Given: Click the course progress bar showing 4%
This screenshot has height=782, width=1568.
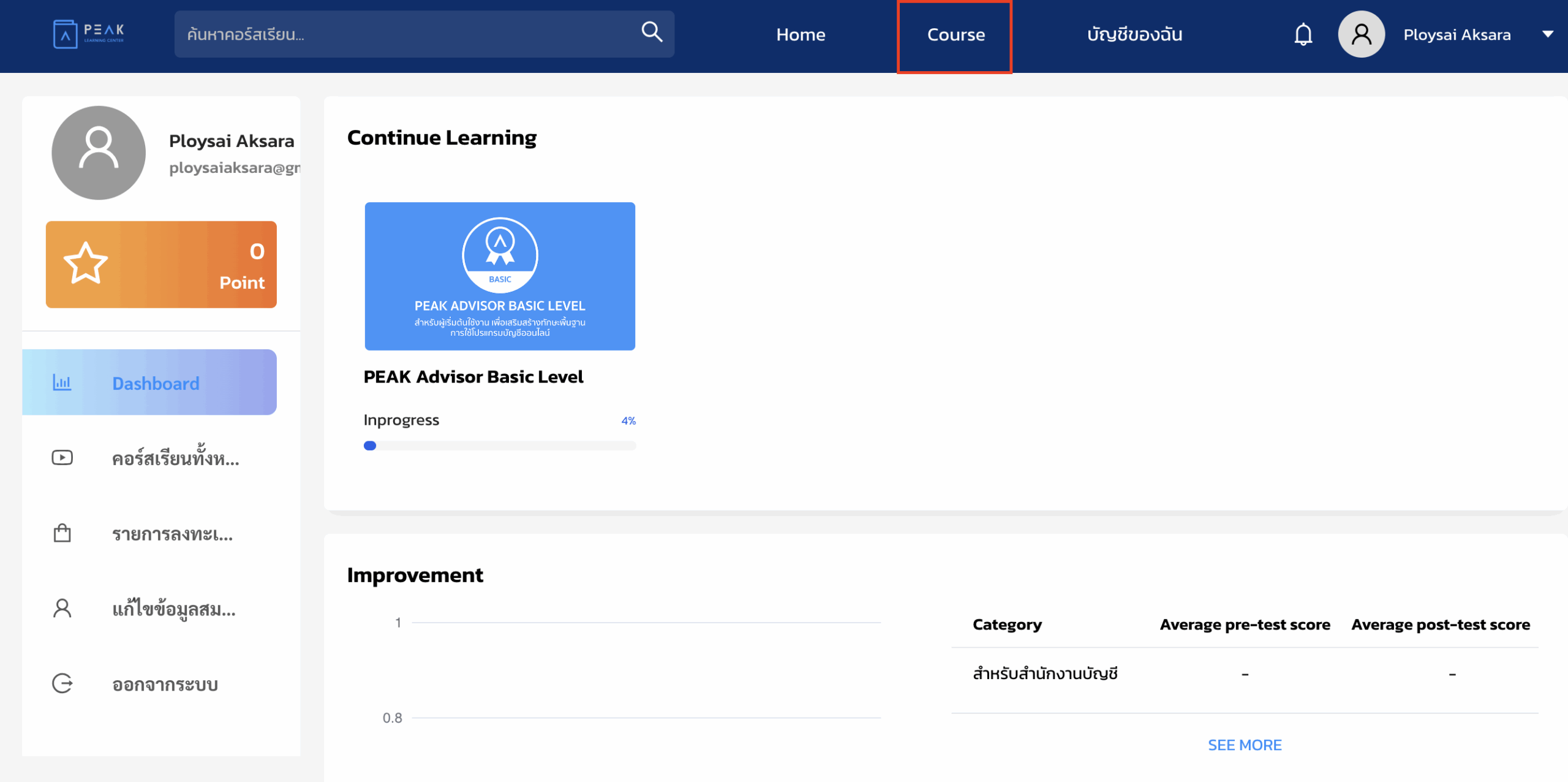Looking at the screenshot, I should (500, 446).
